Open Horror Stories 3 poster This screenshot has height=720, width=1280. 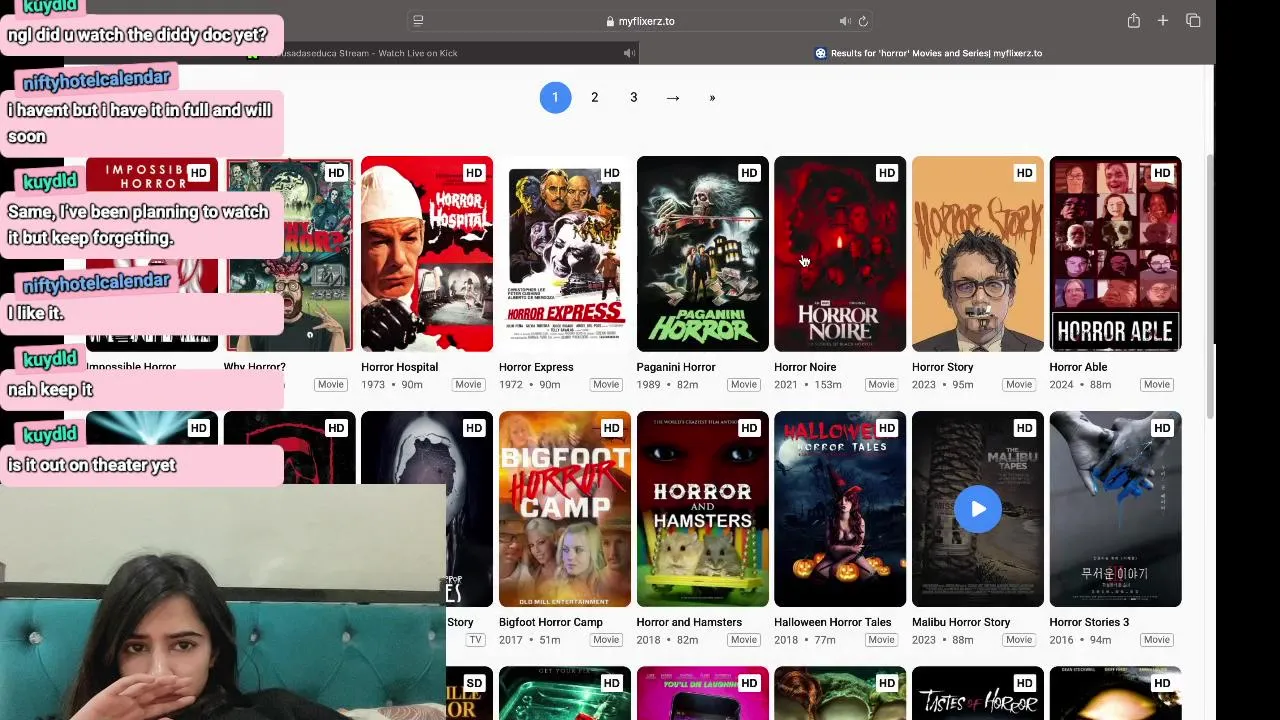pyautogui.click(x=1116, y=509)
